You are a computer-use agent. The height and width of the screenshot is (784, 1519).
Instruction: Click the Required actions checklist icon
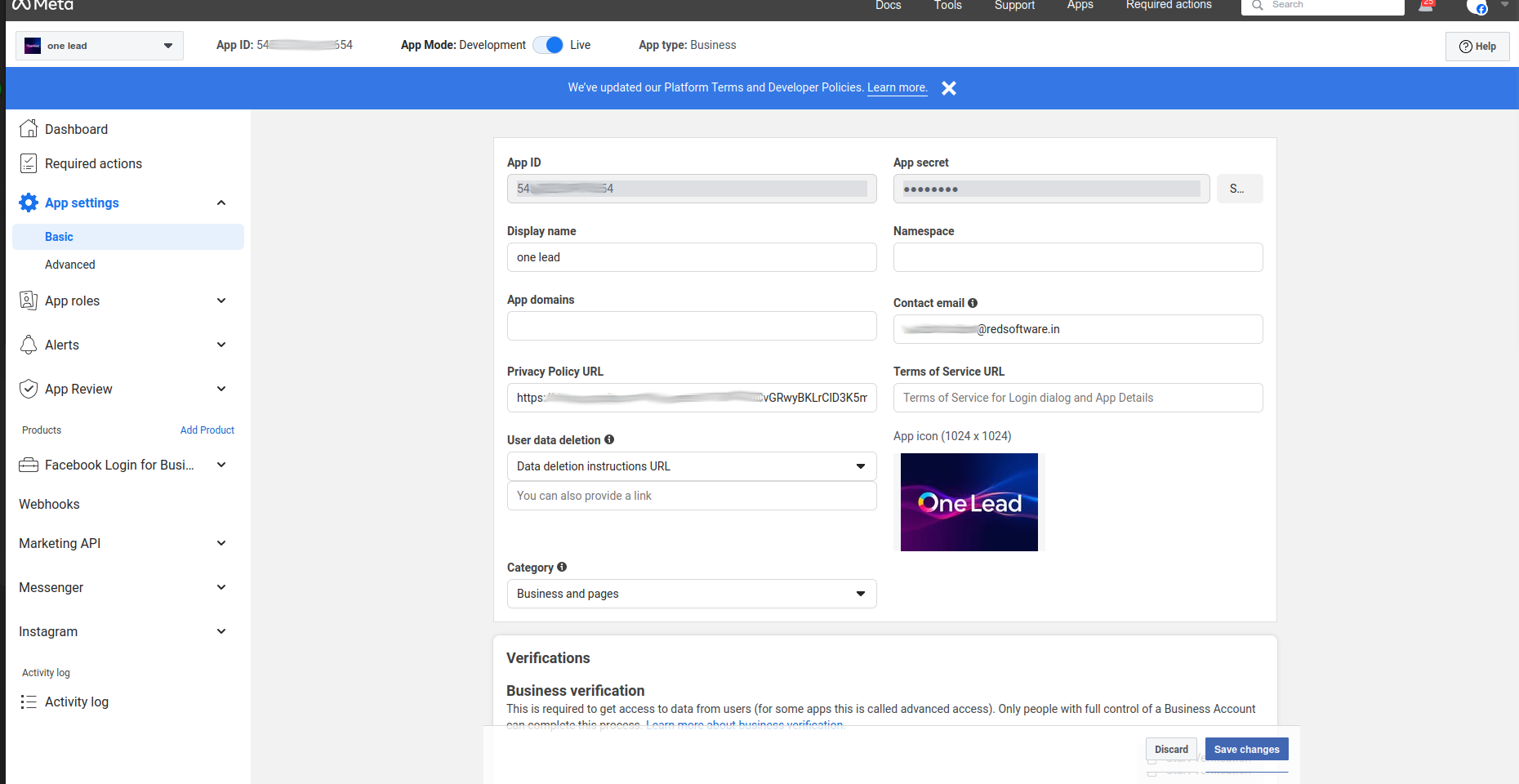point(29,163)
